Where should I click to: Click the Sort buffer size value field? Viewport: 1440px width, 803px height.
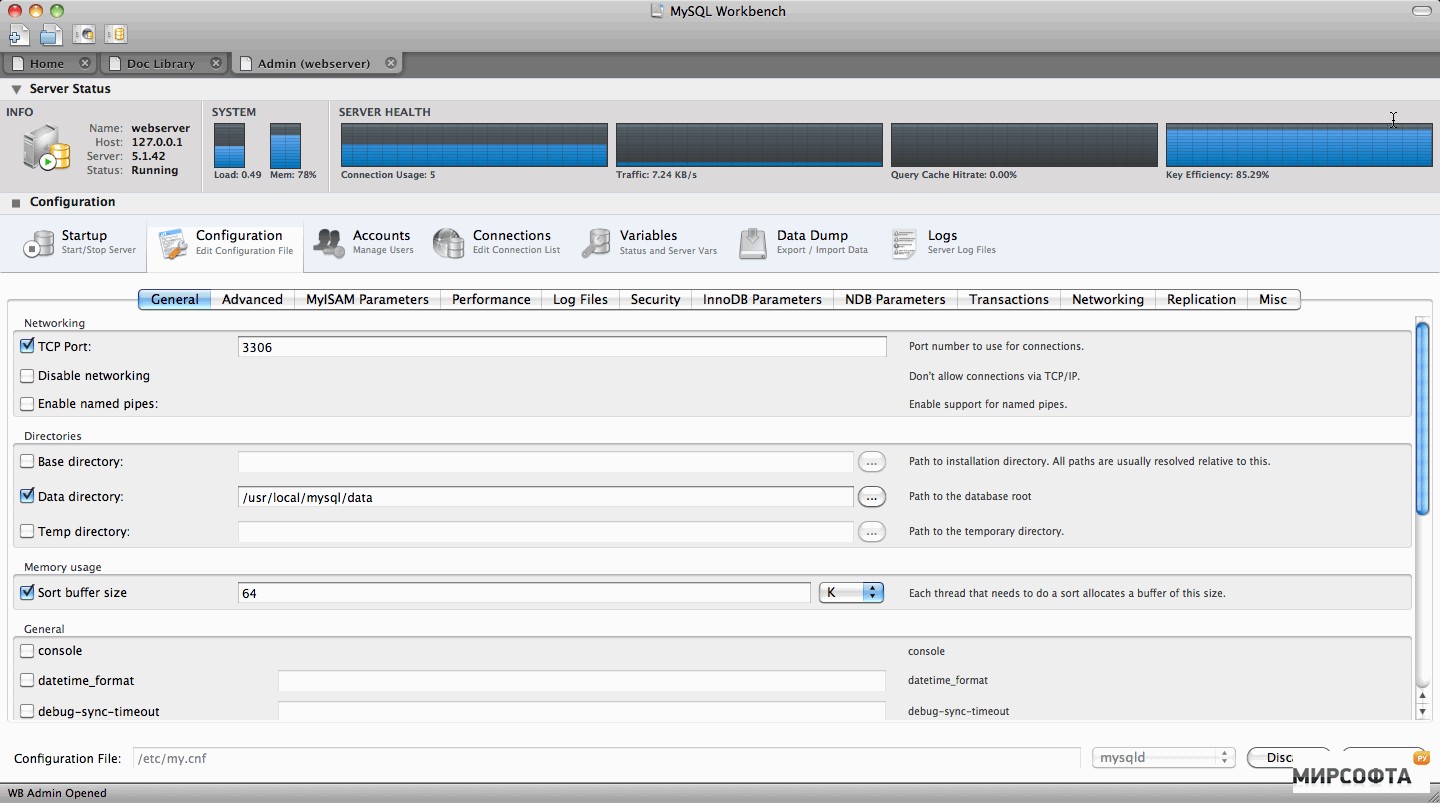click(x=524, y=593)
